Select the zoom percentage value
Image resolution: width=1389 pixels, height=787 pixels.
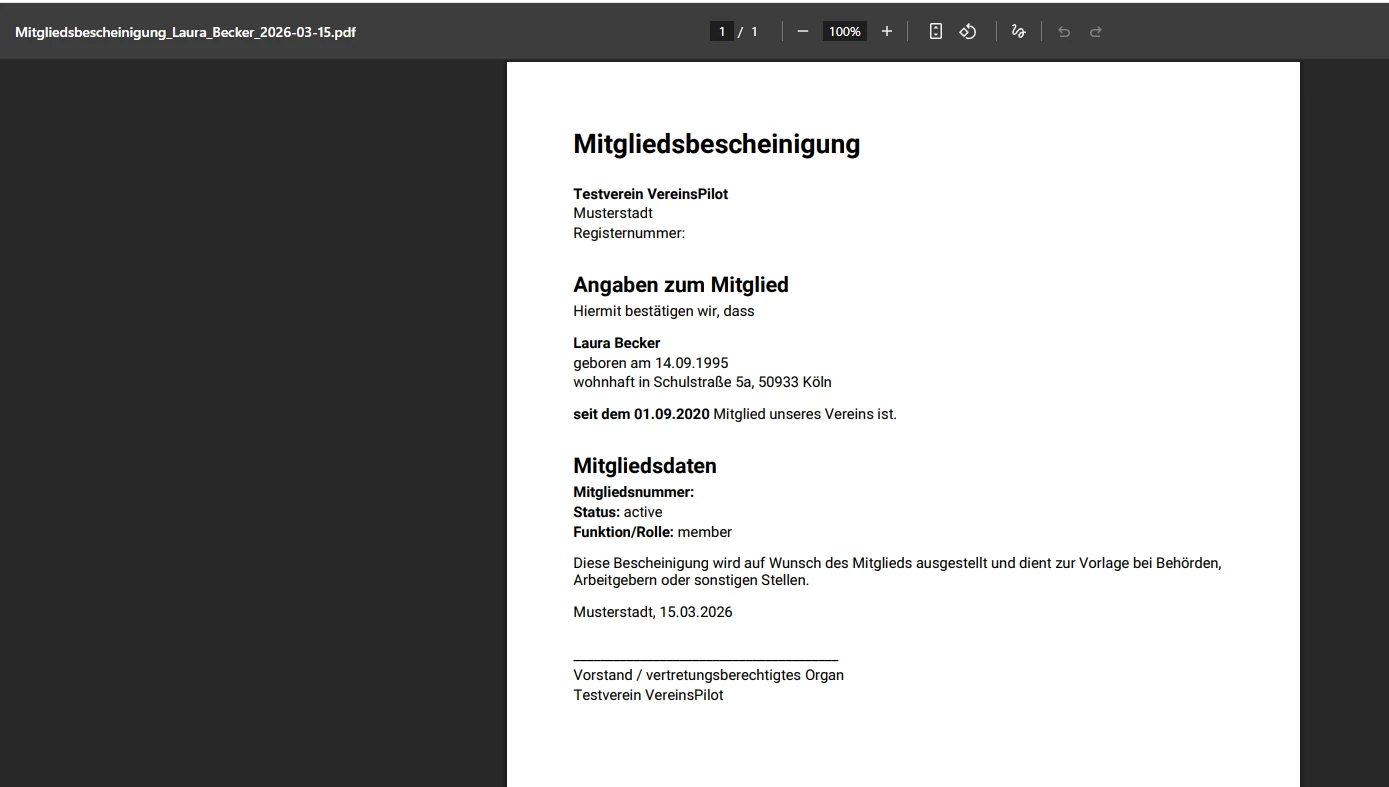(843, 31)
